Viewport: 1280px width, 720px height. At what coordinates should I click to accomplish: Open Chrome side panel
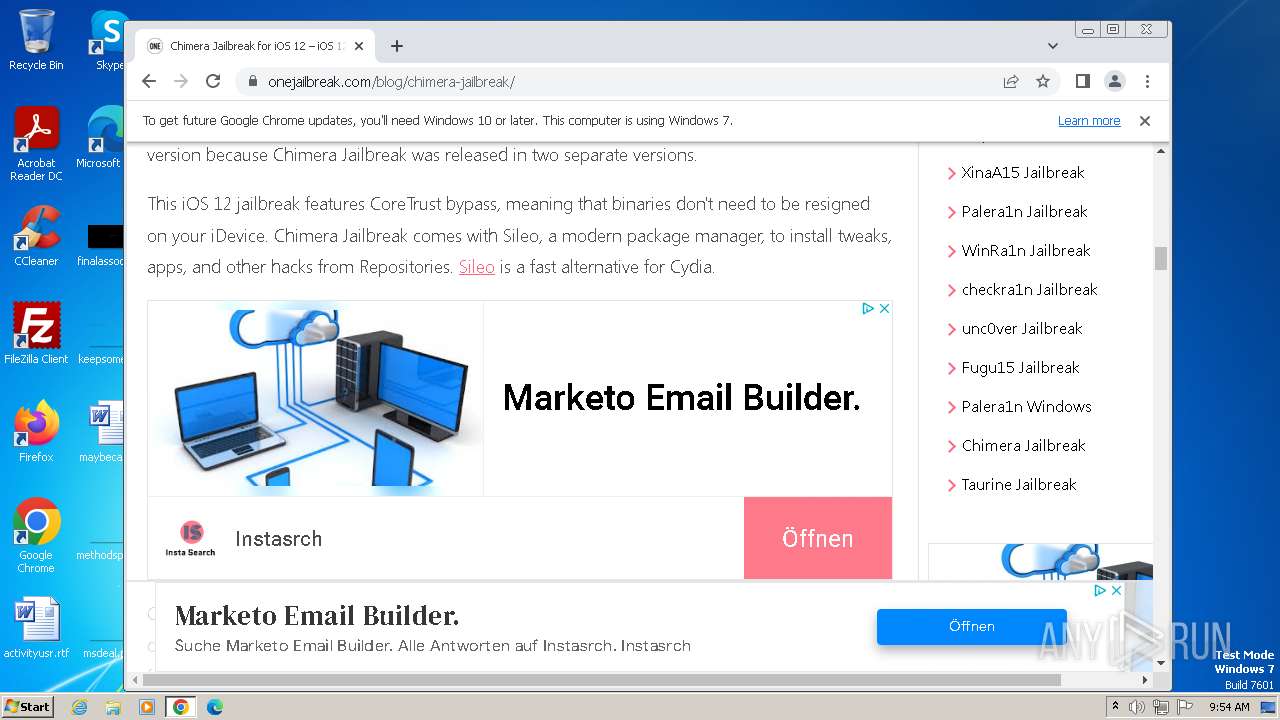coord(1082,82)
